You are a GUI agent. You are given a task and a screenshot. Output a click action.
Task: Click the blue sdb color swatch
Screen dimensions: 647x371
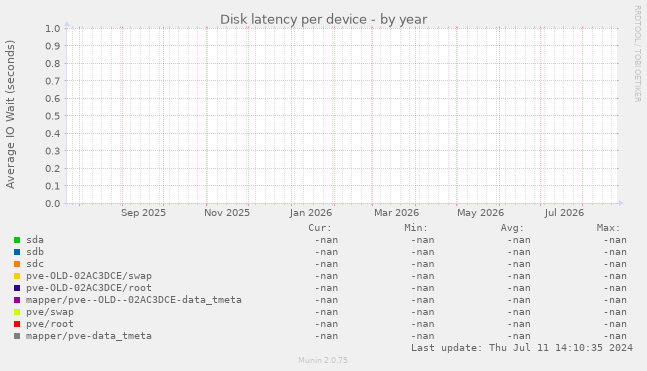(x=17, y=252)
